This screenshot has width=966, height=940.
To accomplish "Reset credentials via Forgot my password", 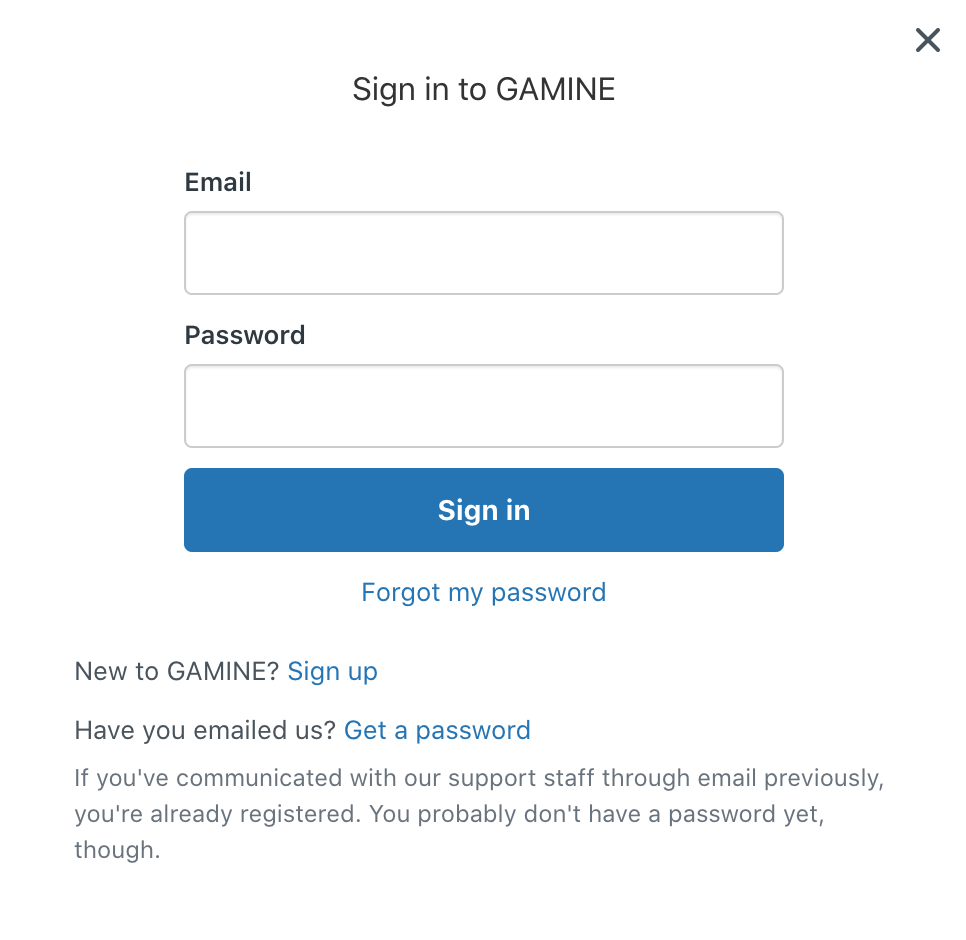I will point(483,592).
